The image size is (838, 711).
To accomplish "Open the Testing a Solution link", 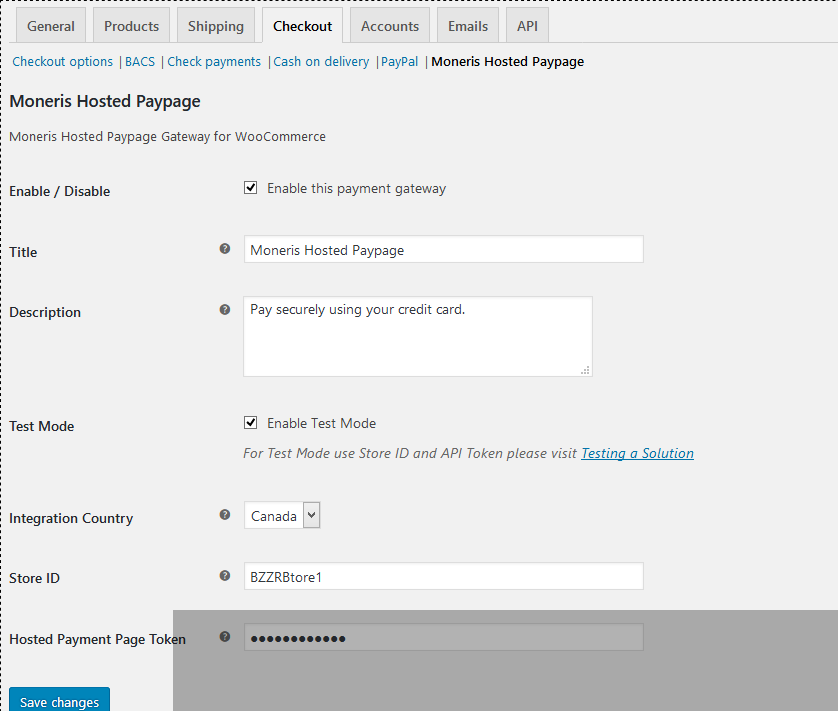I will pos(637,453).
